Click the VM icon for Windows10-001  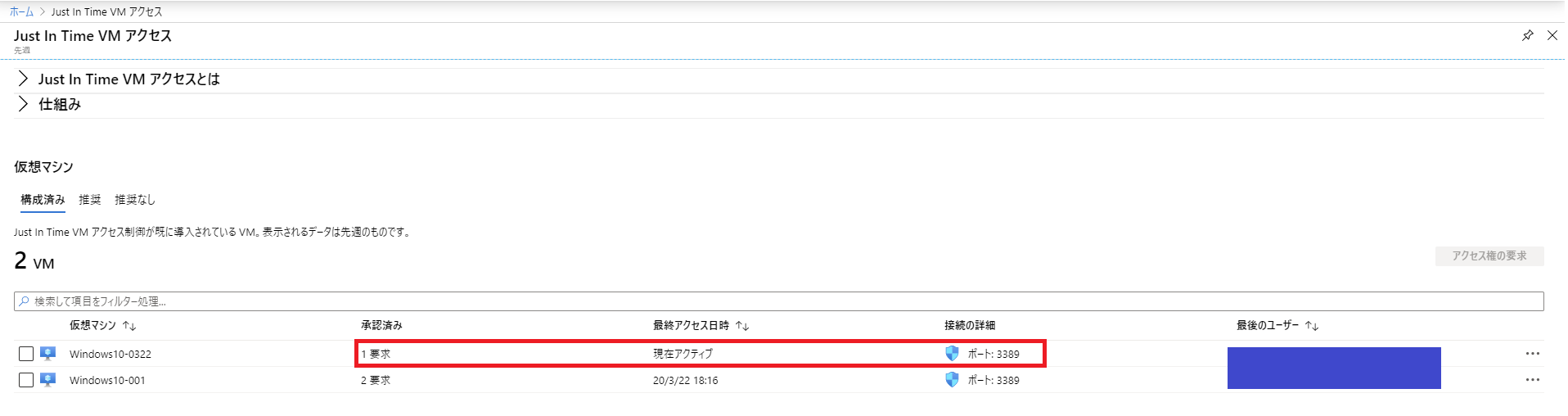(48, 380)
